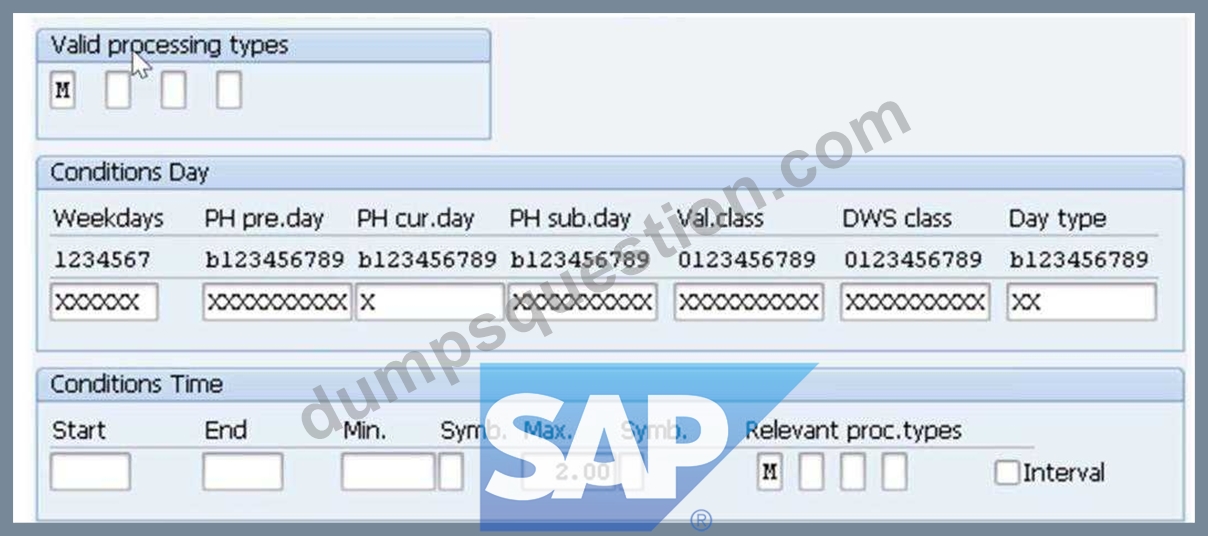Click the Max. field showing 2.00
This screenshot has width=1208, height=536.
point(569,471)
